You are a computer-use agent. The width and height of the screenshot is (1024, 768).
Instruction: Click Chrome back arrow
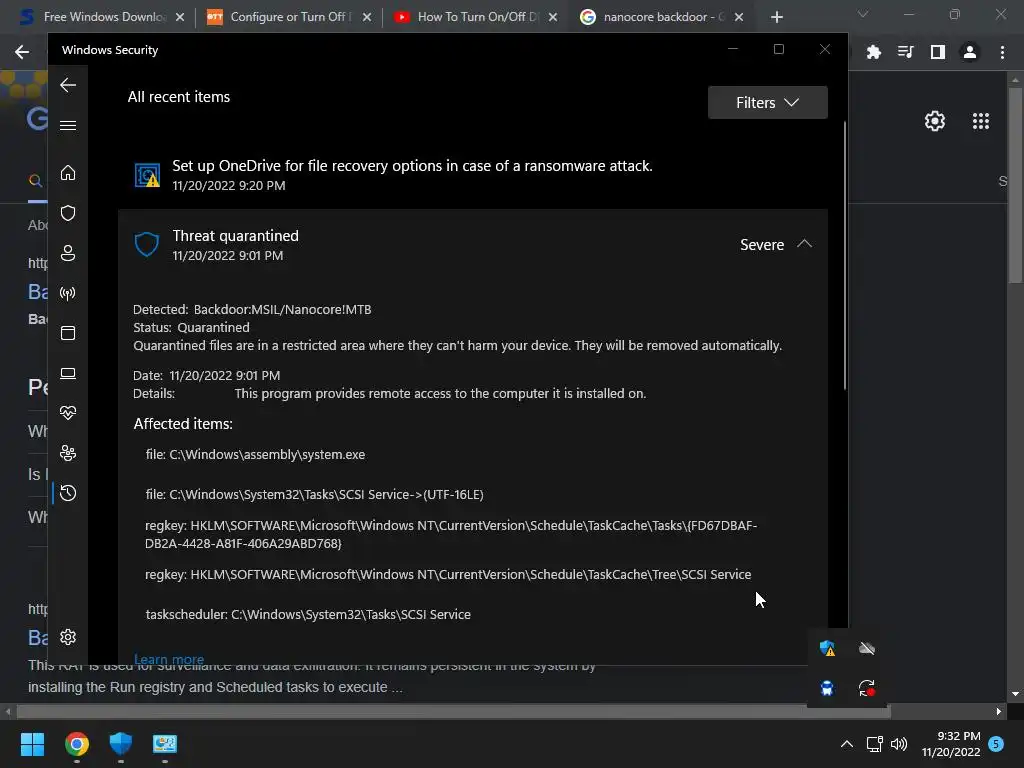(22, 52)
